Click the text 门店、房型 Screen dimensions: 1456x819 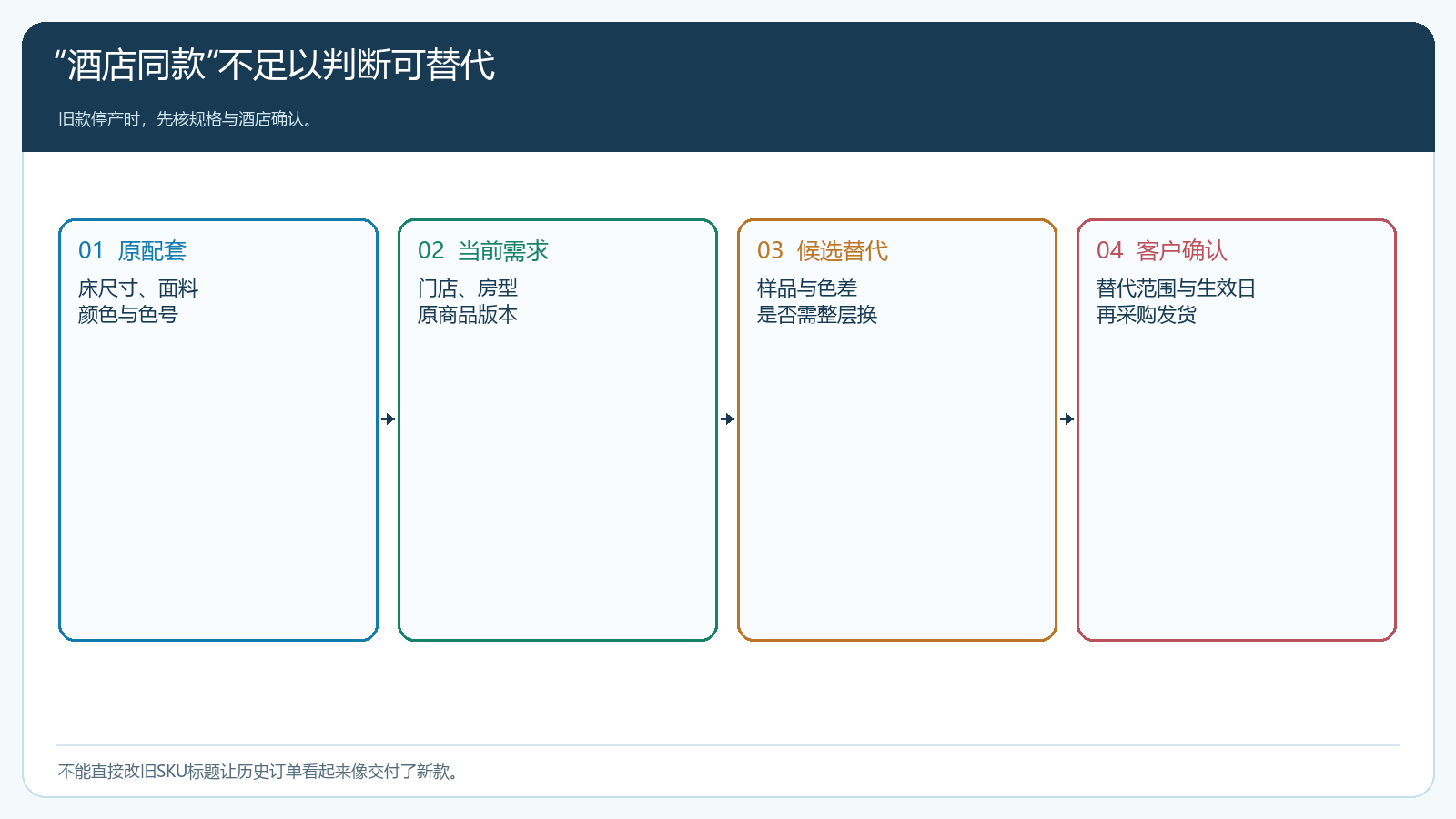[468, 288]
